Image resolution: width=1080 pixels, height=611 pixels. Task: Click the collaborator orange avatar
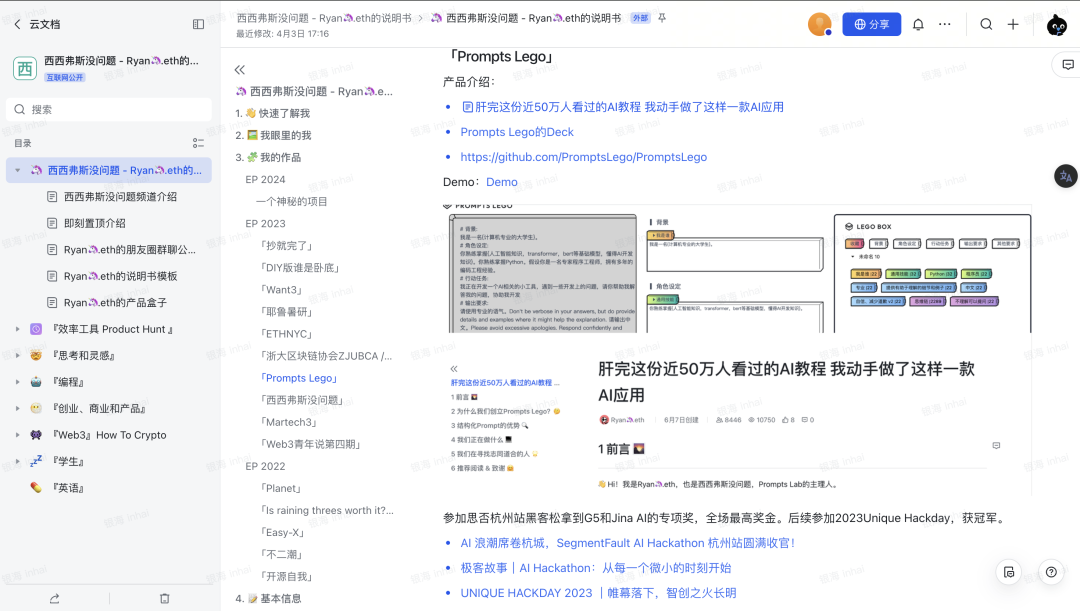click(819, 24)
